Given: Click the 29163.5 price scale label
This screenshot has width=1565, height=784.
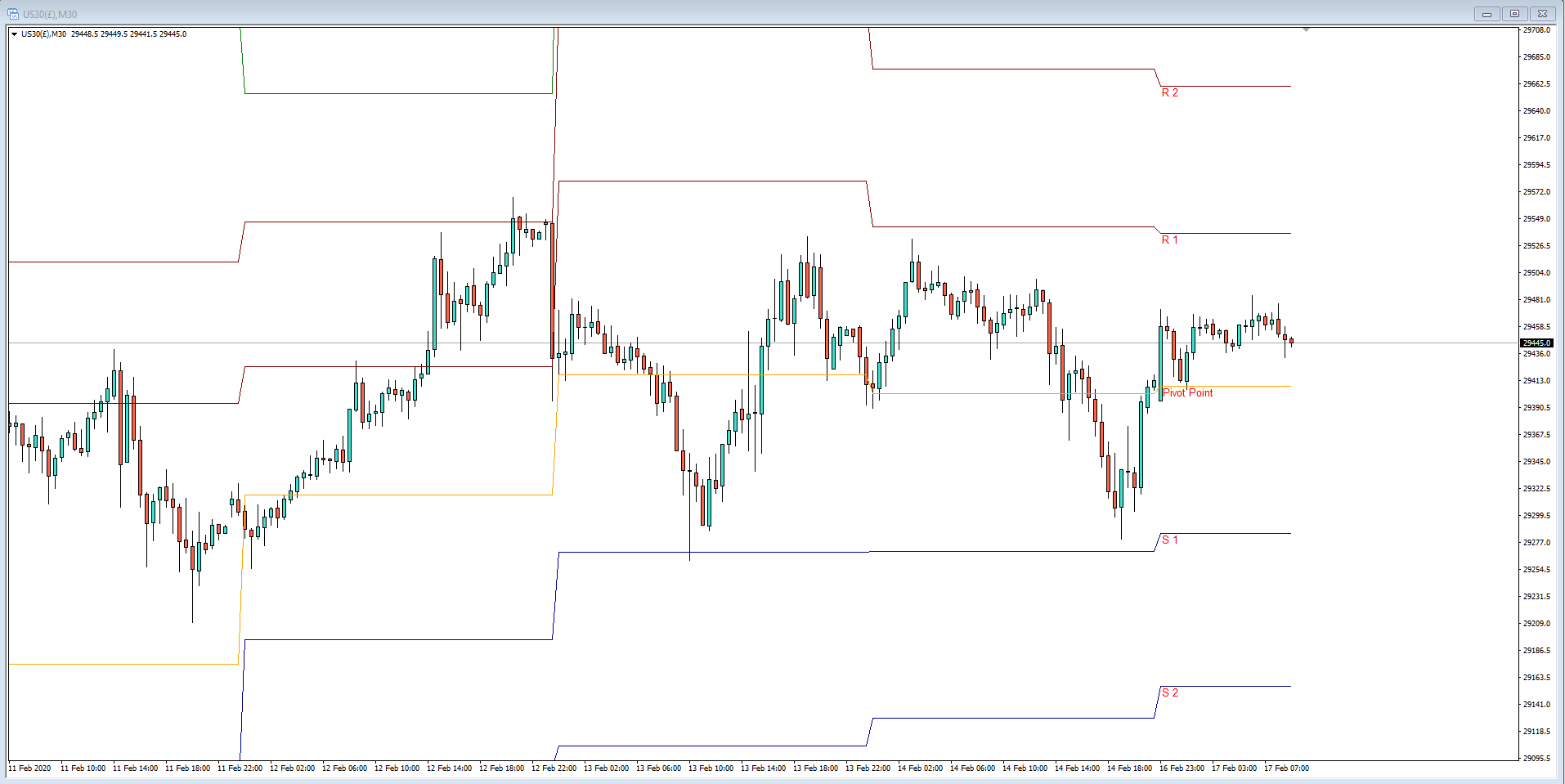Looking at the screenshot, I should coord(1536,678).
